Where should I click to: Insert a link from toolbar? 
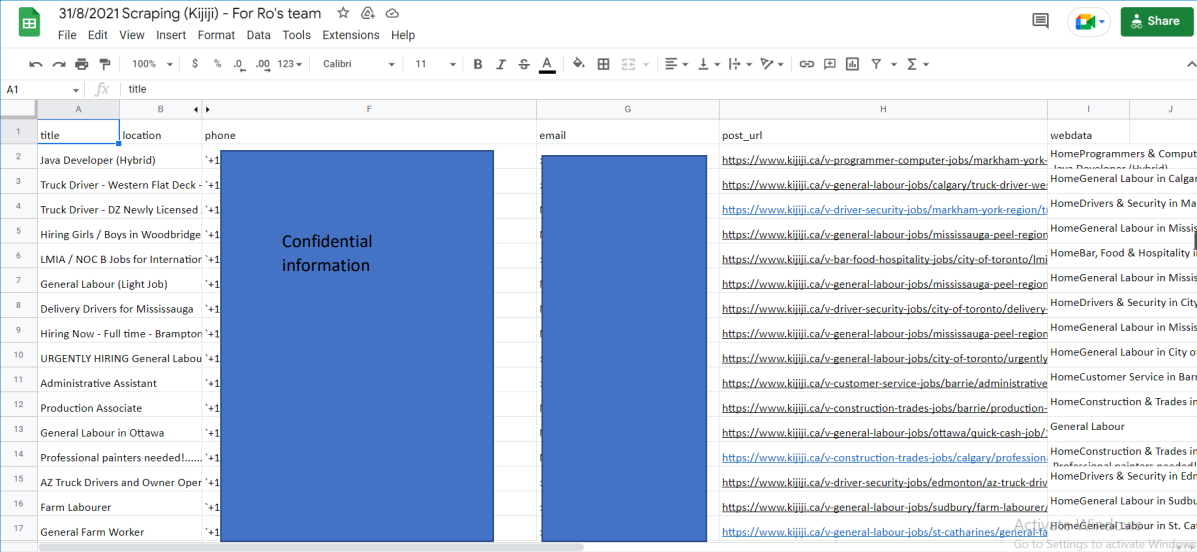pos(807,64)
